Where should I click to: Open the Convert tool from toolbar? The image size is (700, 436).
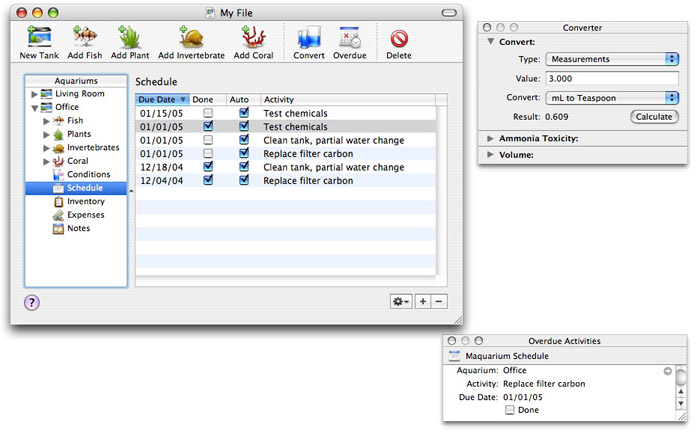tap(308, 38)
